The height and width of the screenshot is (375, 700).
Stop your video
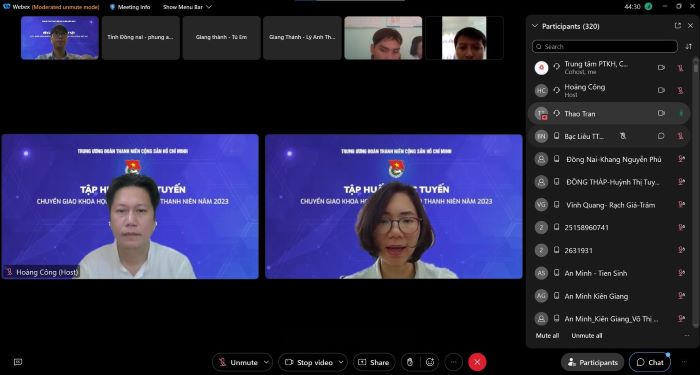308,362
